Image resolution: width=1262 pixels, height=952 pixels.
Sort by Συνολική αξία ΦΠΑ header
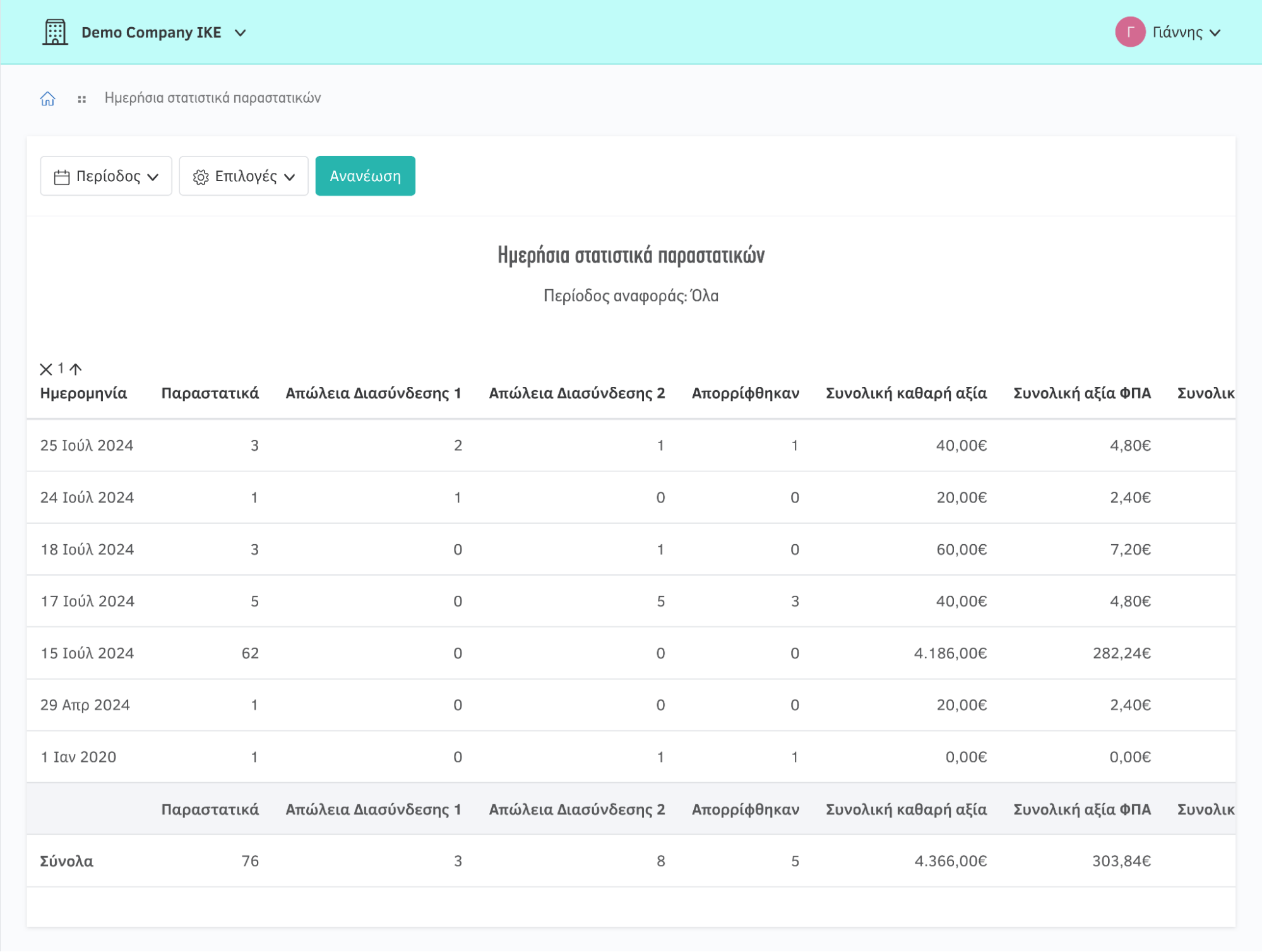click(1082, 393)
